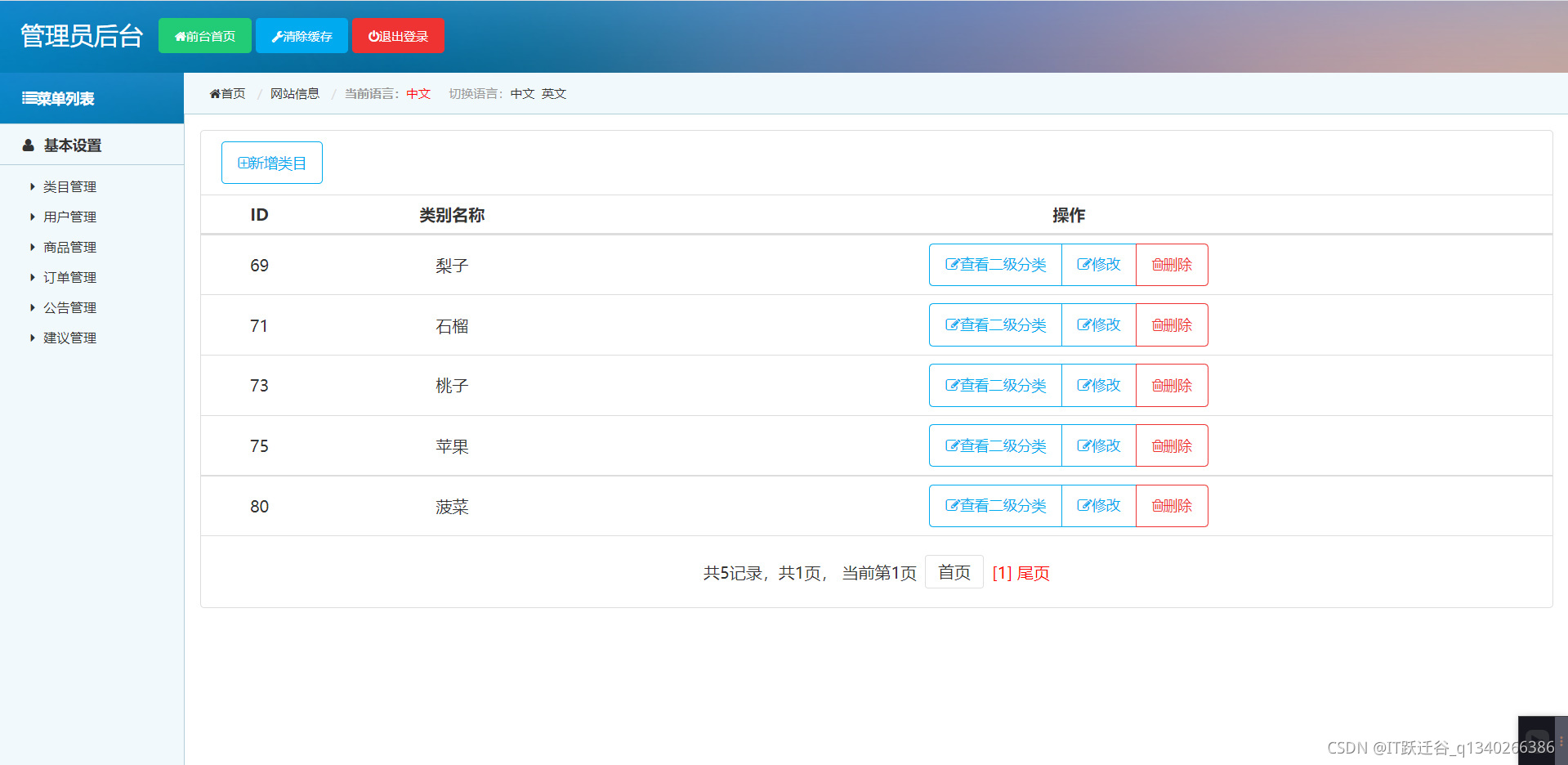Expand the 类目管理 arrow
Viewport: 1568px width, 765px height.
point(33,187)
